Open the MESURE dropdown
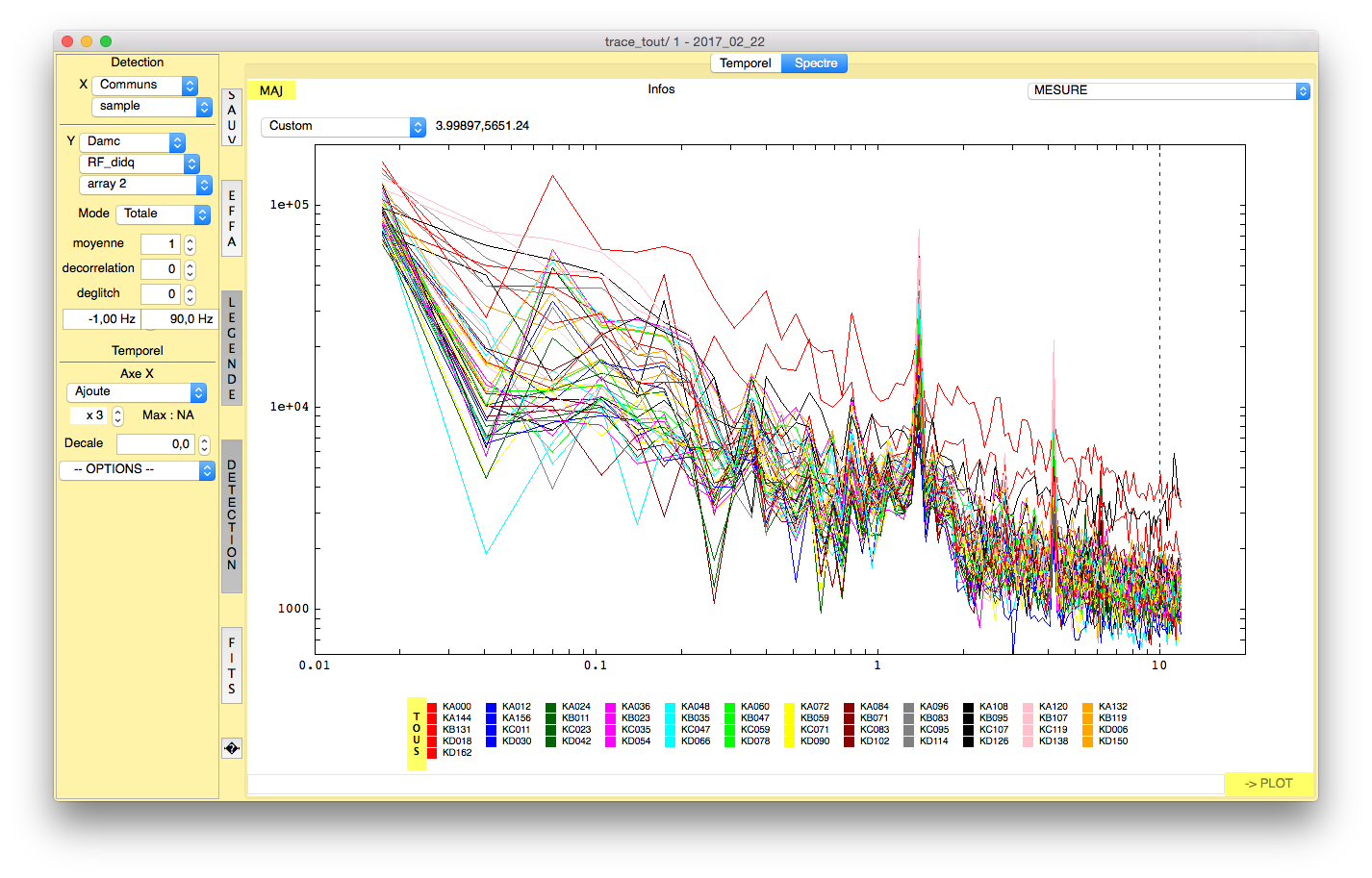The width and height of the screenshot is (1372, 878). click(1168, 90)
